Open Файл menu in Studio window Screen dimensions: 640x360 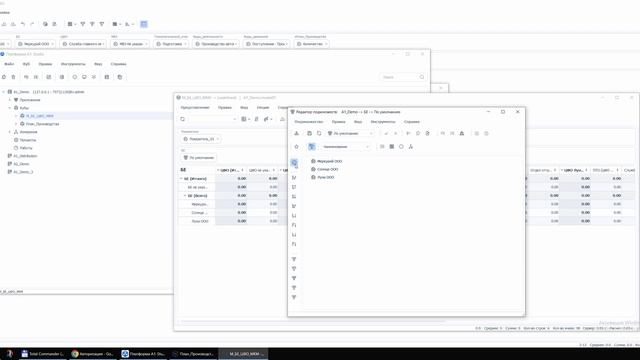(x=9, y=64)
